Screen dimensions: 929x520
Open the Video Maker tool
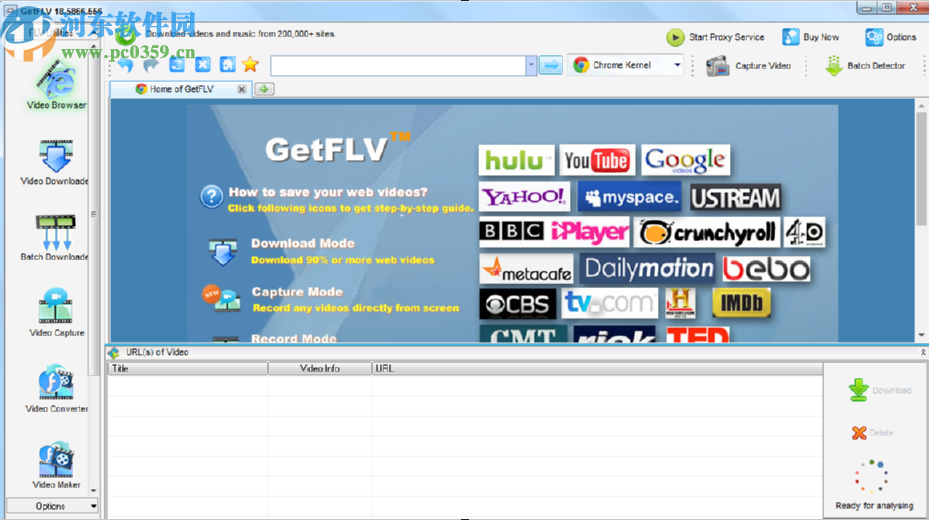coord(56,466)
